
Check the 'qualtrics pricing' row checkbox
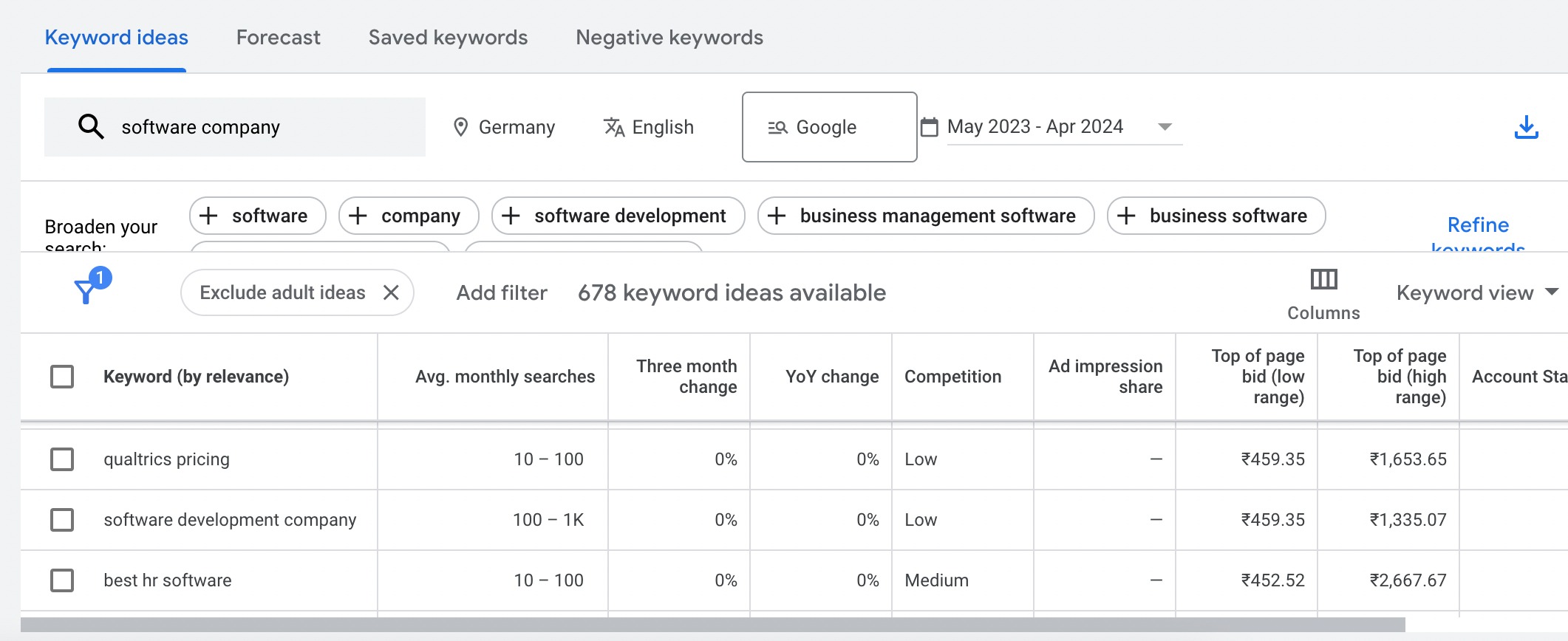coord(62,459)
